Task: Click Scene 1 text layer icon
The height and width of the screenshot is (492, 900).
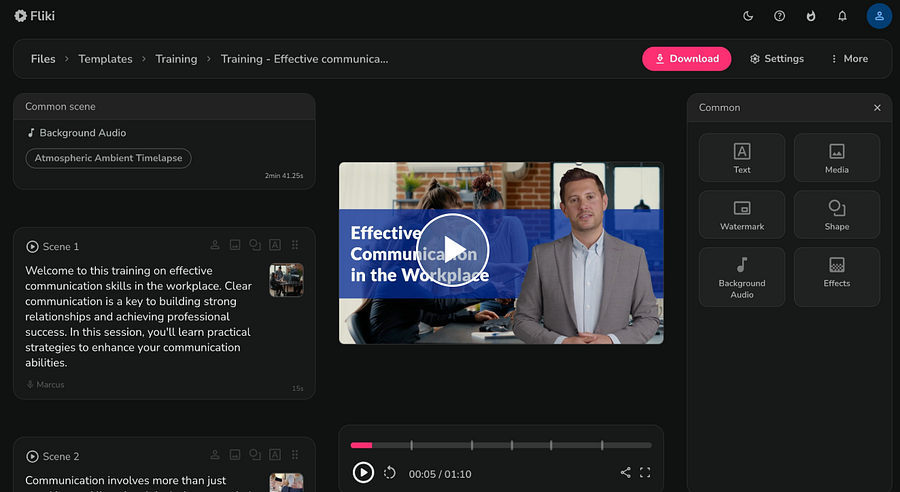Action: pos(275,245)
